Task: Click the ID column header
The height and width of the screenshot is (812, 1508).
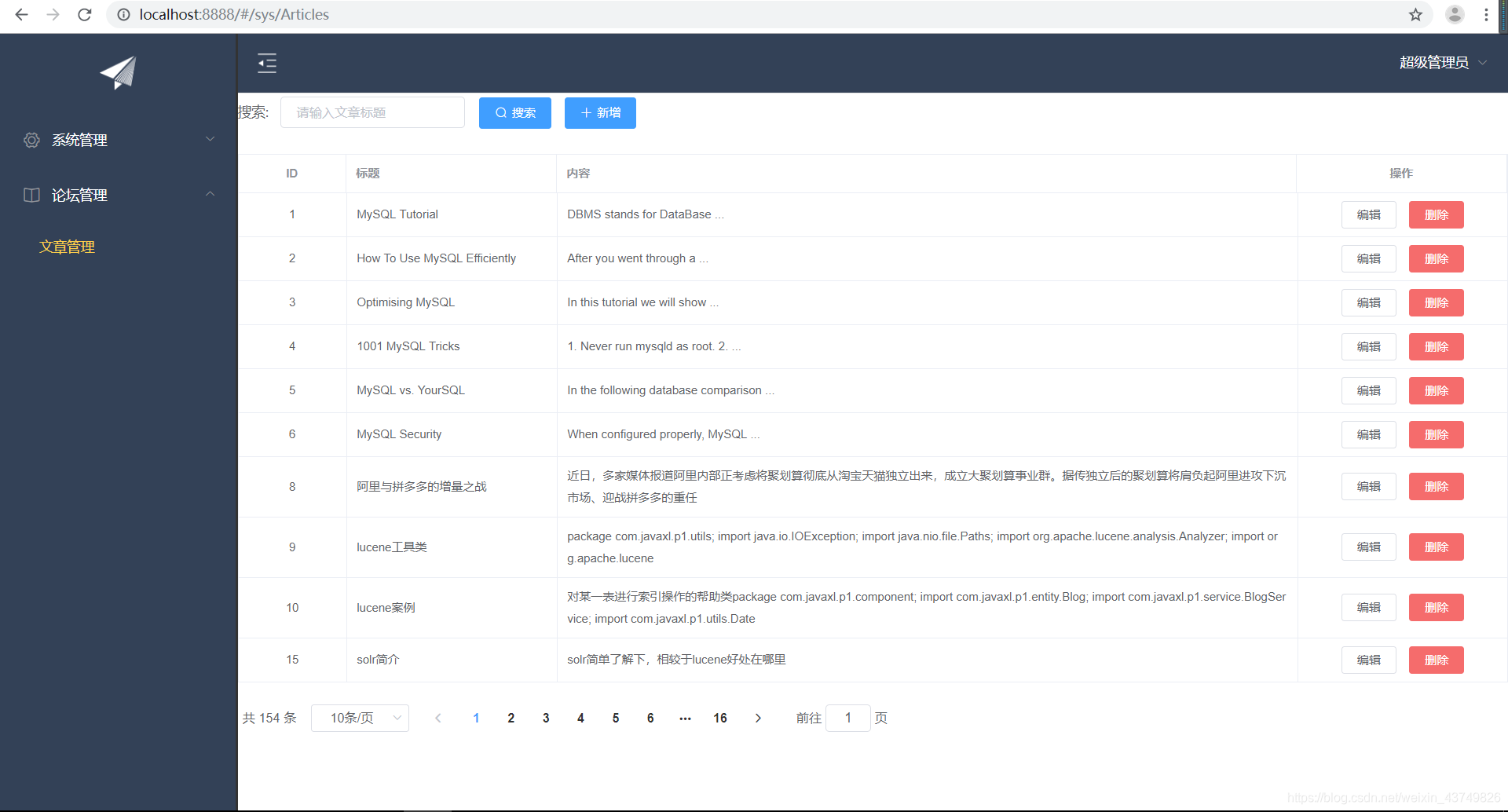Action: pyautogui.click(x=291, y=173)
